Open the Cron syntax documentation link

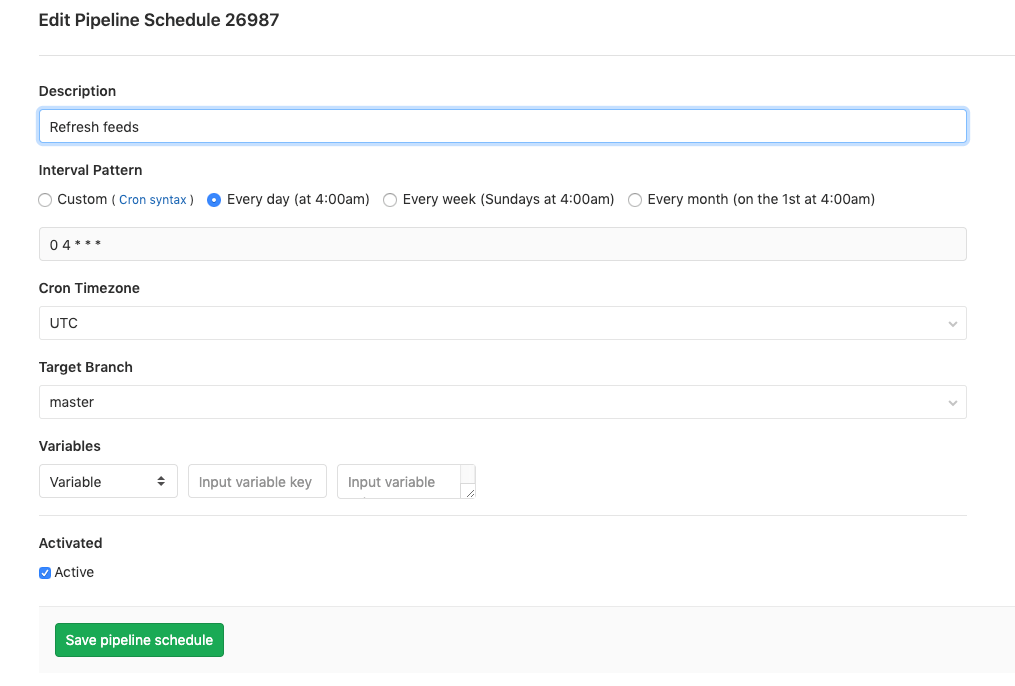pos(153,200)
